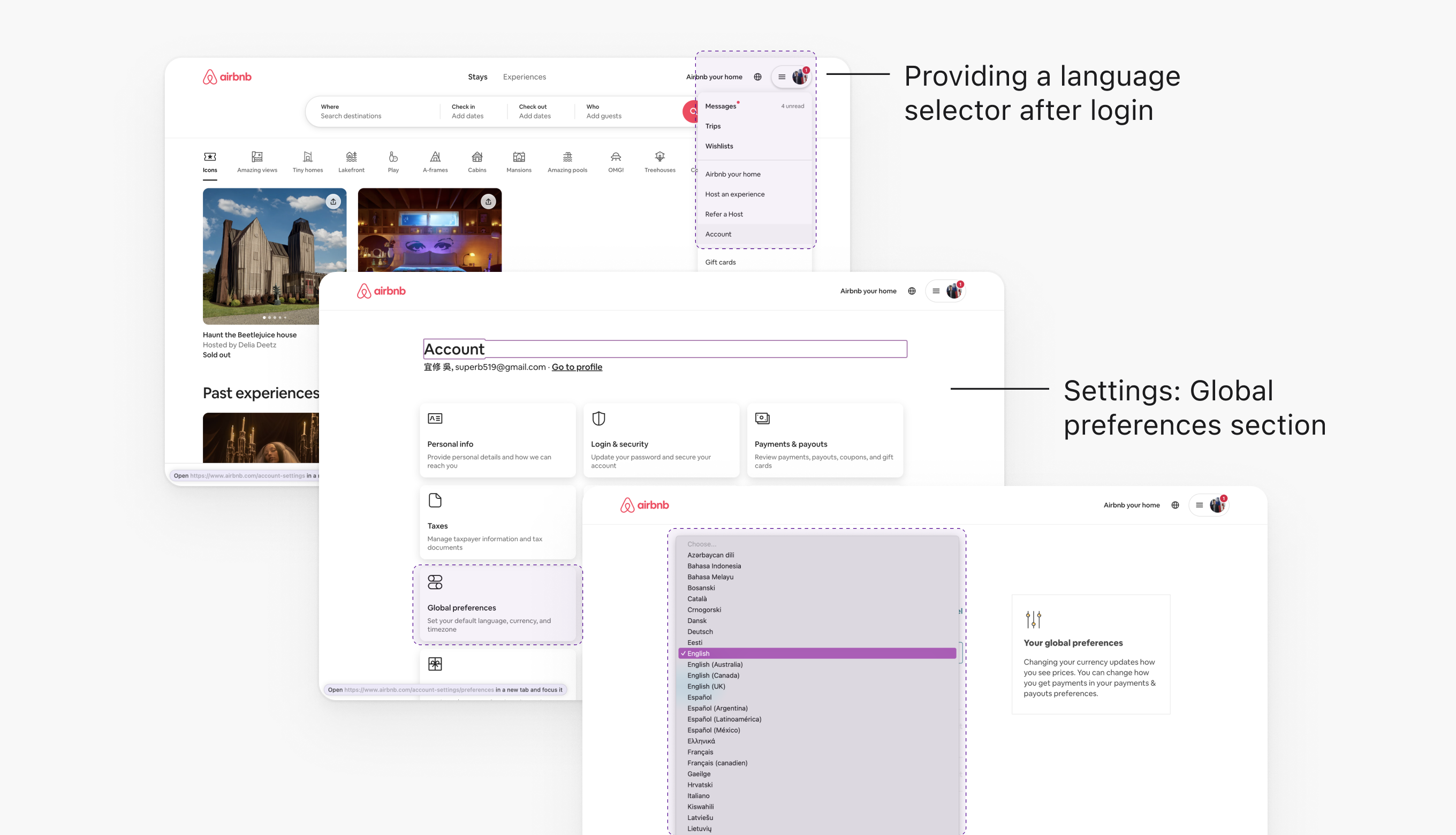Click the globe icon in the preferences window header
The image size is (1456, 835).
click(x=1175, y=505)
